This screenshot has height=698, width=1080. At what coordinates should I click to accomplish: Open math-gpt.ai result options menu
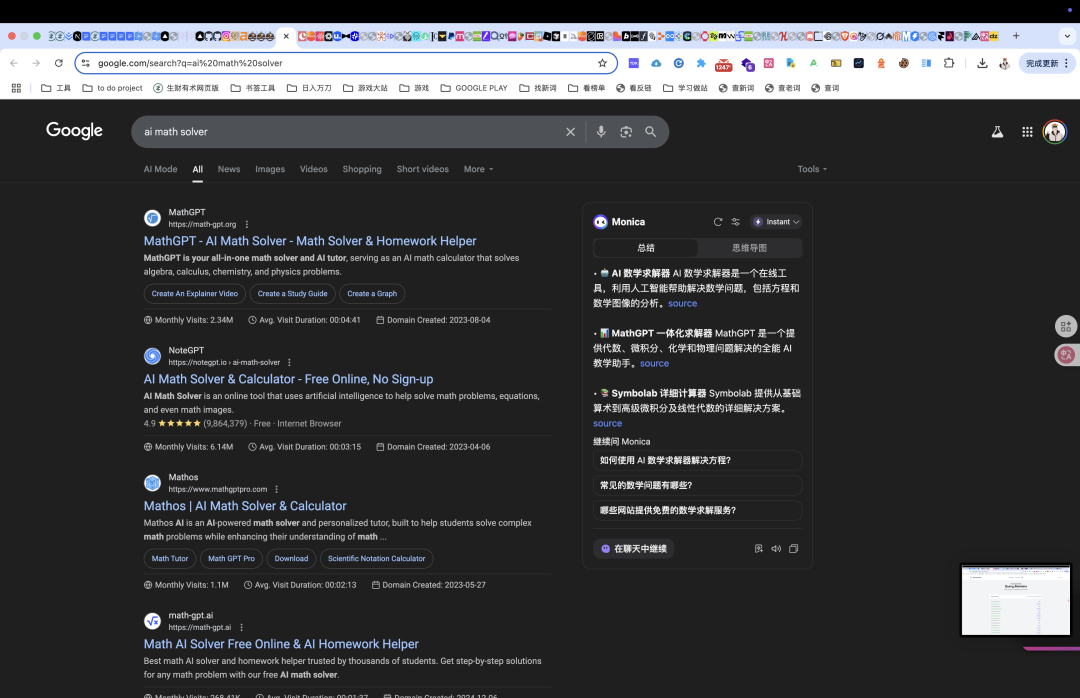pos(241,627)
